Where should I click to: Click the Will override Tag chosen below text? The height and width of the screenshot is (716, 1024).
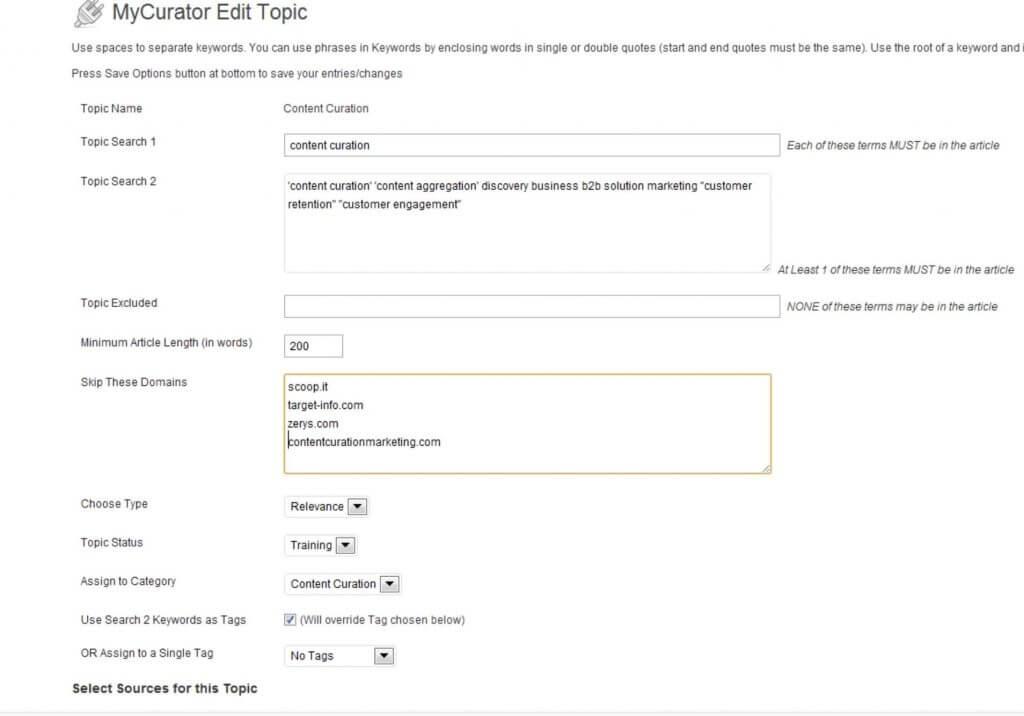pyautogui.click(x=382, y=620)
